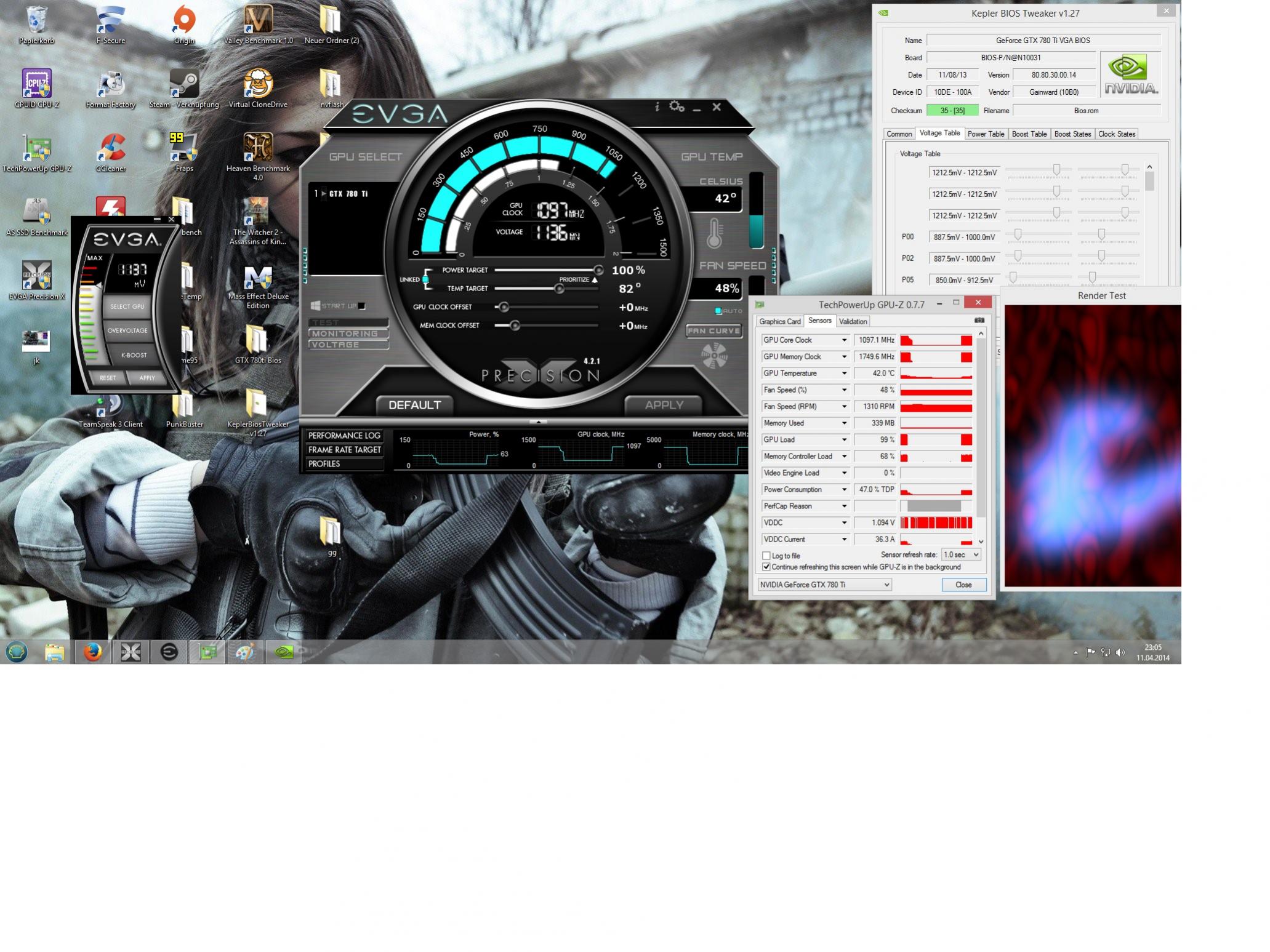Open the sensor refresh rate dropdown

[962, 554]
